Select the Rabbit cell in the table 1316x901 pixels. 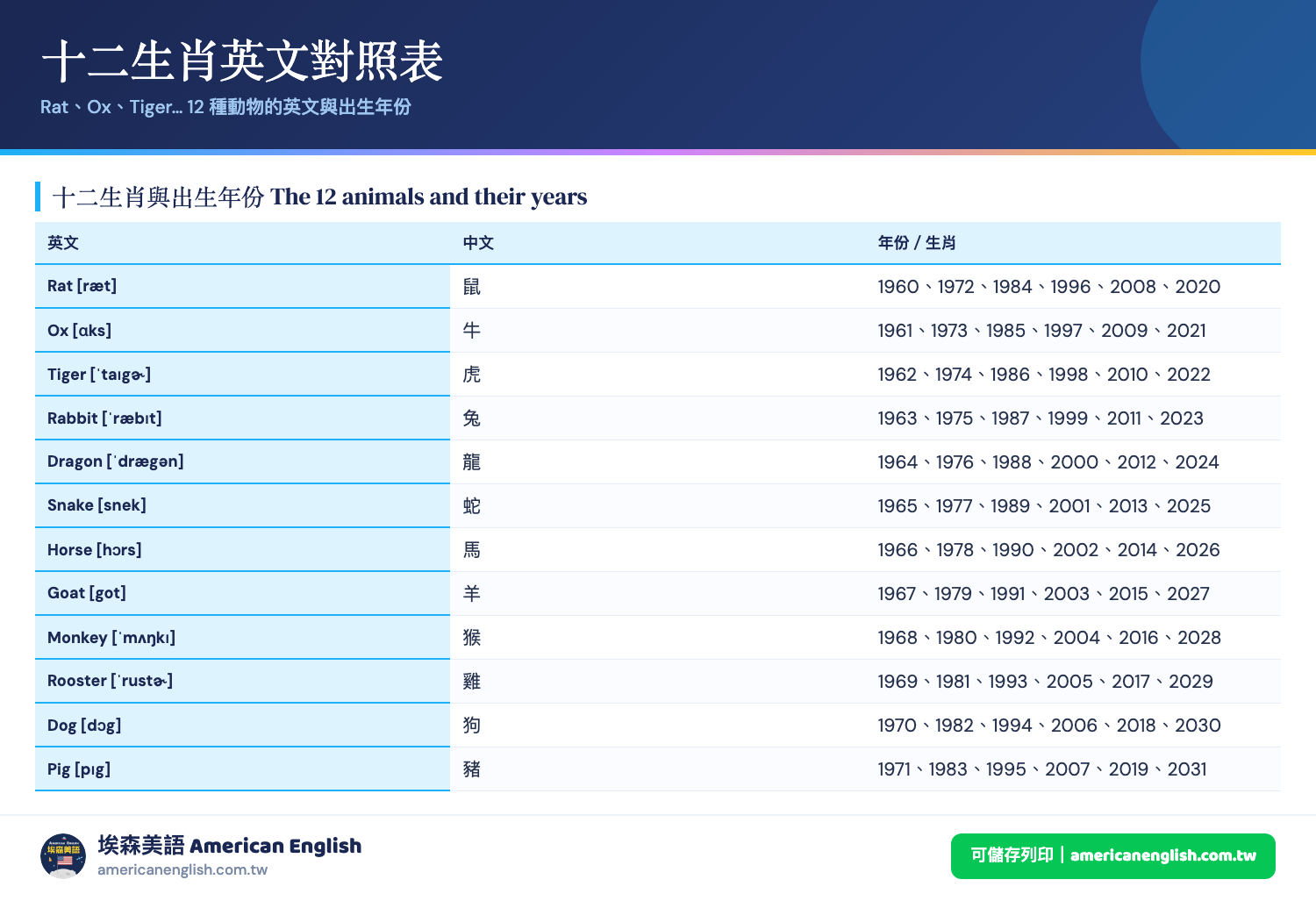coord(242,418)
